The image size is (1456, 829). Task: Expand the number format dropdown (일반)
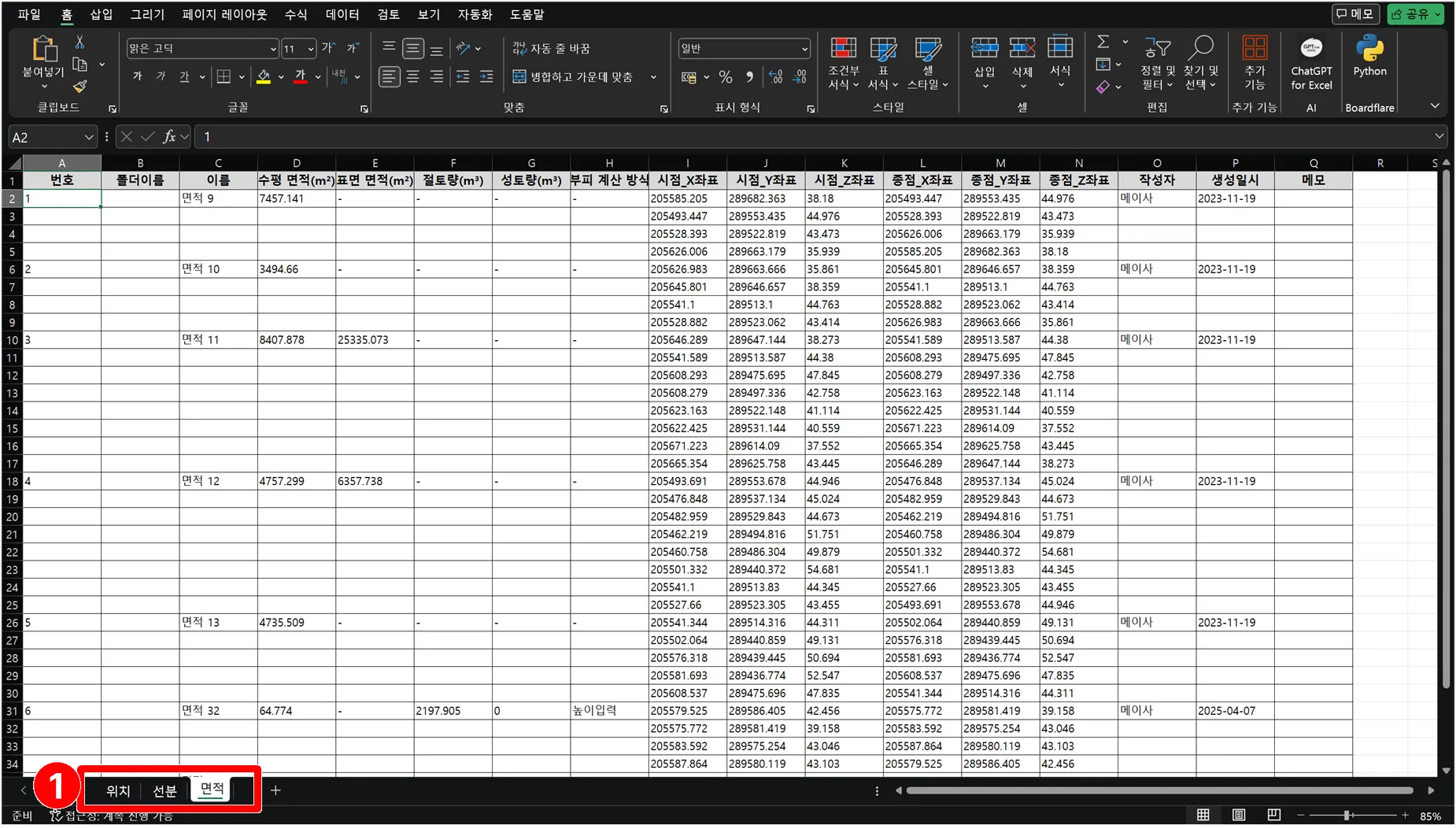[x=804, y=49]
